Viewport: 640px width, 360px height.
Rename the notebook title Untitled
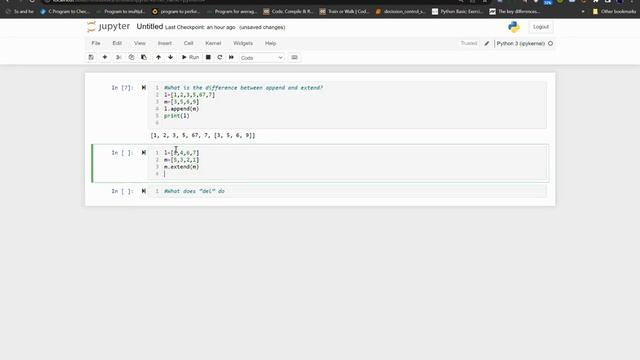[x=150, y=27]
